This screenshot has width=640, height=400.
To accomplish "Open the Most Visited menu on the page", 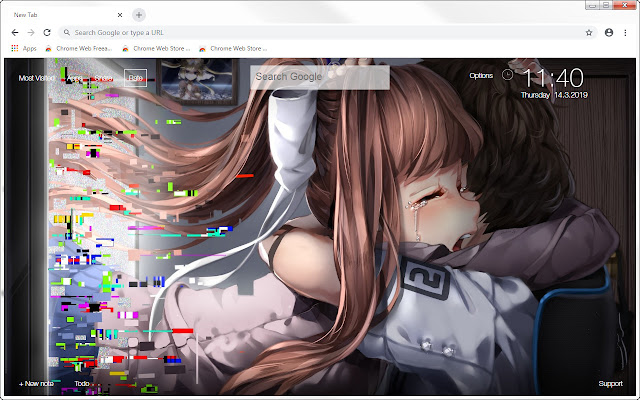I will pyautogui.click(x=36, y=78).
